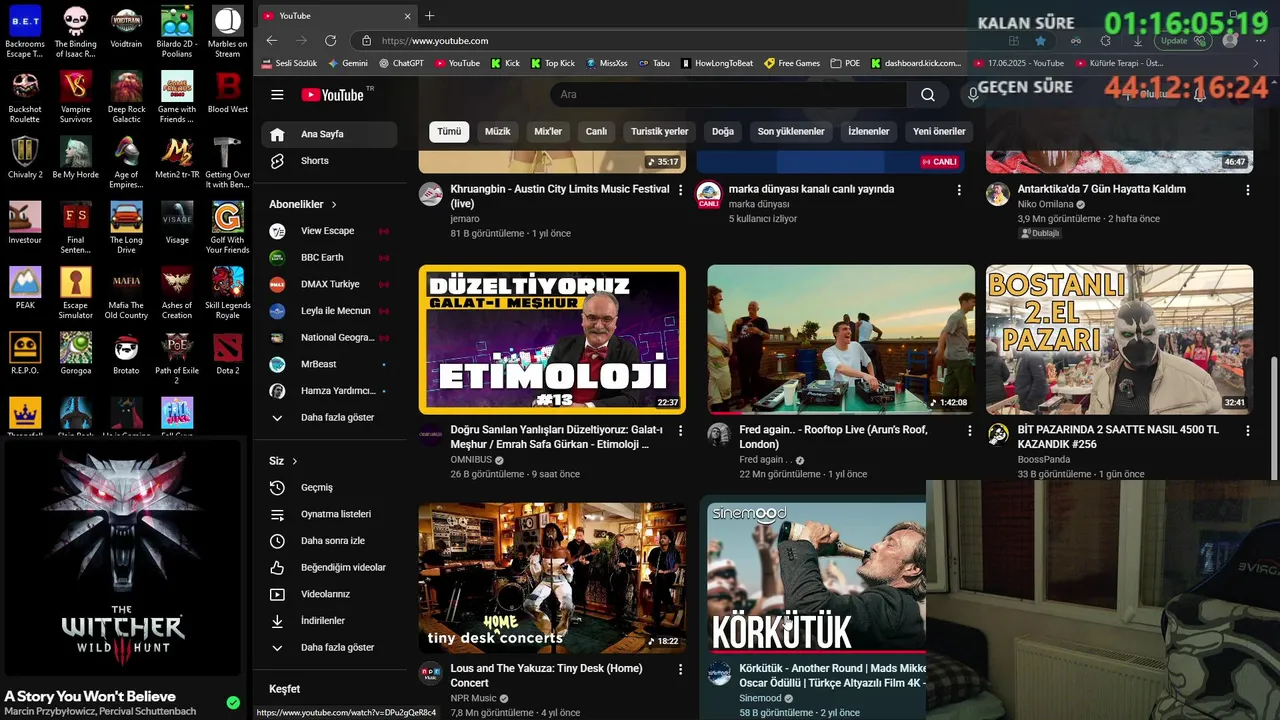Open Brotato desktop icon
Screen dimensions: 1280x720
(x=126, y=353)
